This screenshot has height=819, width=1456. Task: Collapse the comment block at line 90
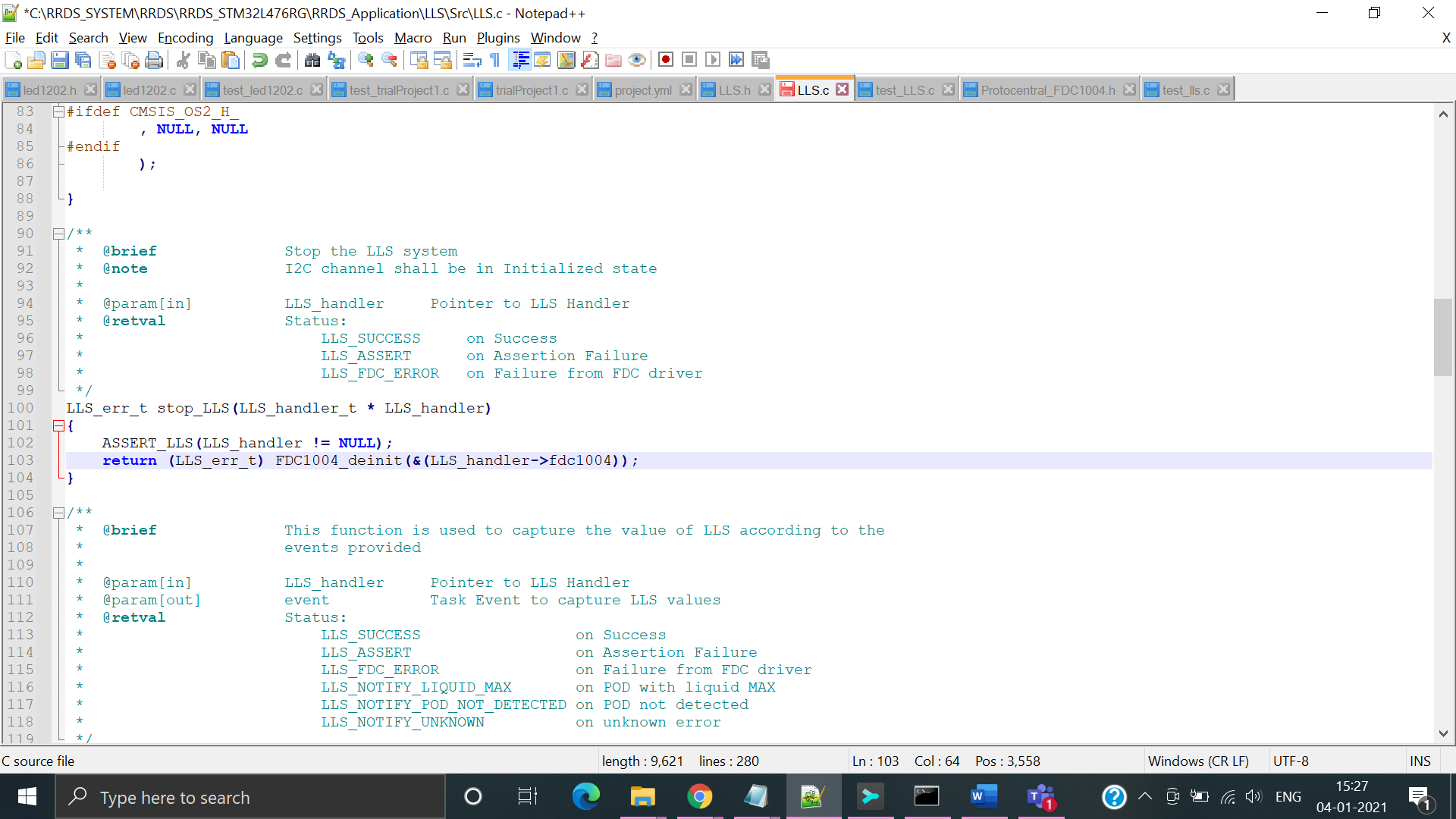point(58,234)
